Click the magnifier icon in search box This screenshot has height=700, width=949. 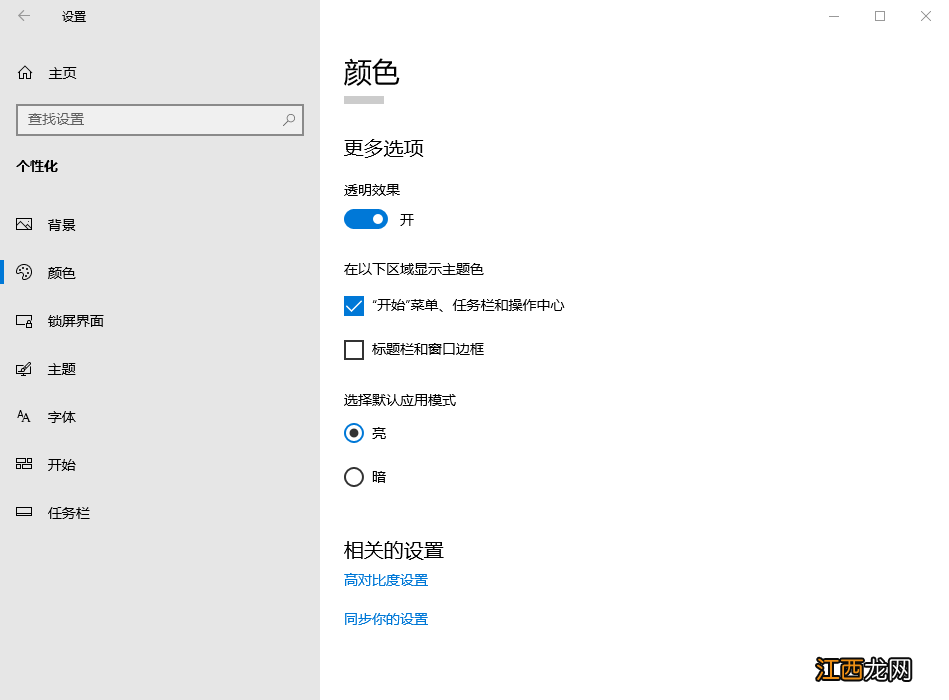289,120
